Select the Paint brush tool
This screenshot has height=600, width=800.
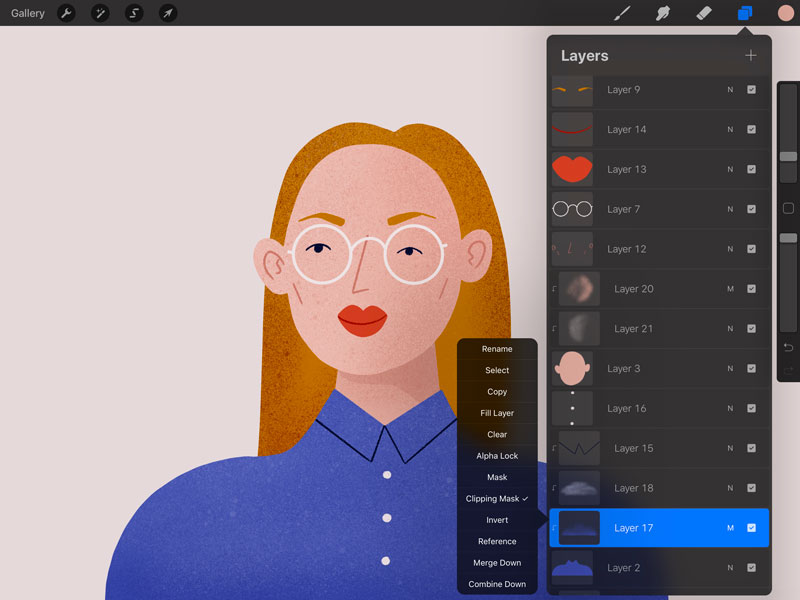click(622, 13)
